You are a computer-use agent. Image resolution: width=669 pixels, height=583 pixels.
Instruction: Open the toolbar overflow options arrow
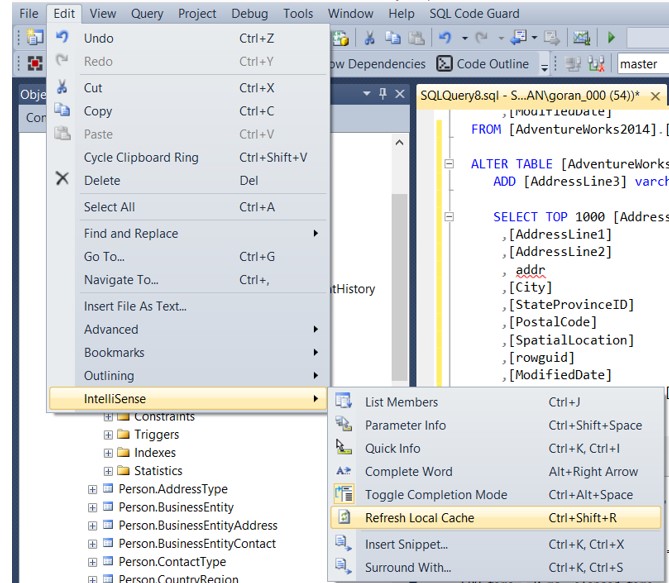coord(544,67)
